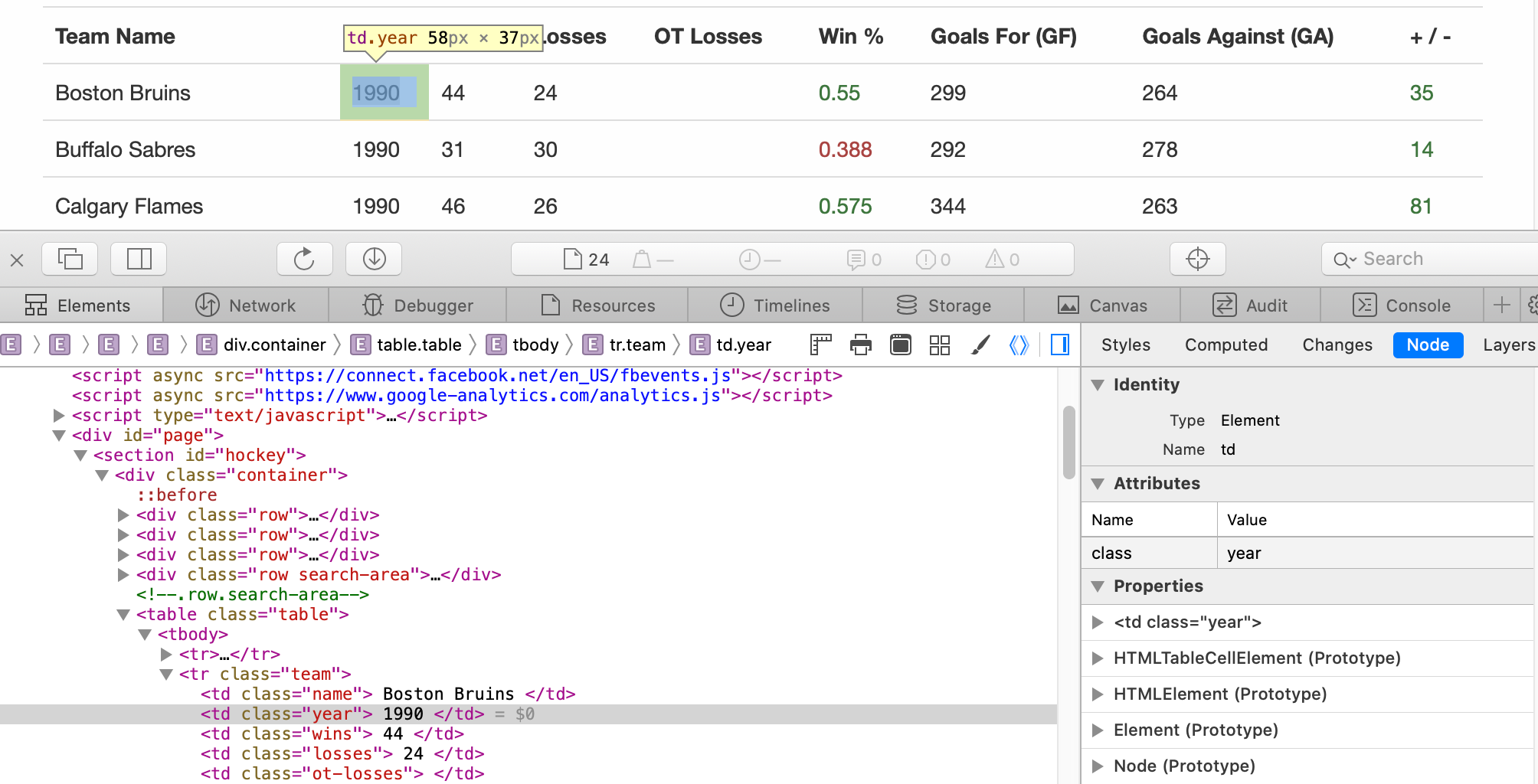Click the errors count icon

(933, 260)
